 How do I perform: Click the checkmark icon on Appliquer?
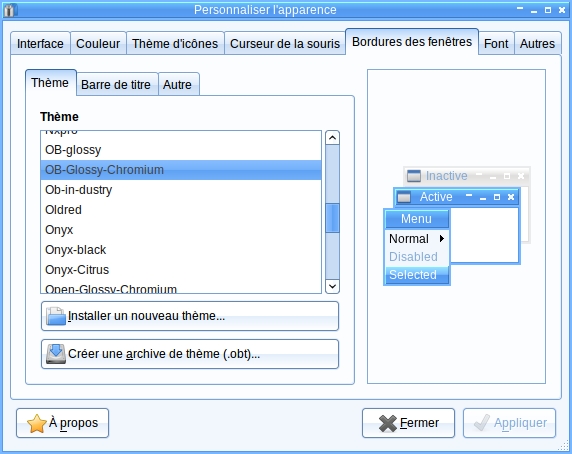(482, 423)
